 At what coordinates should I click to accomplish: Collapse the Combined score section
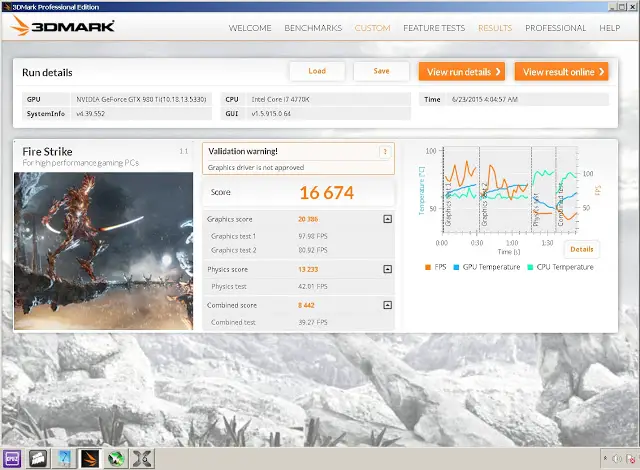(x=387, y=305)
